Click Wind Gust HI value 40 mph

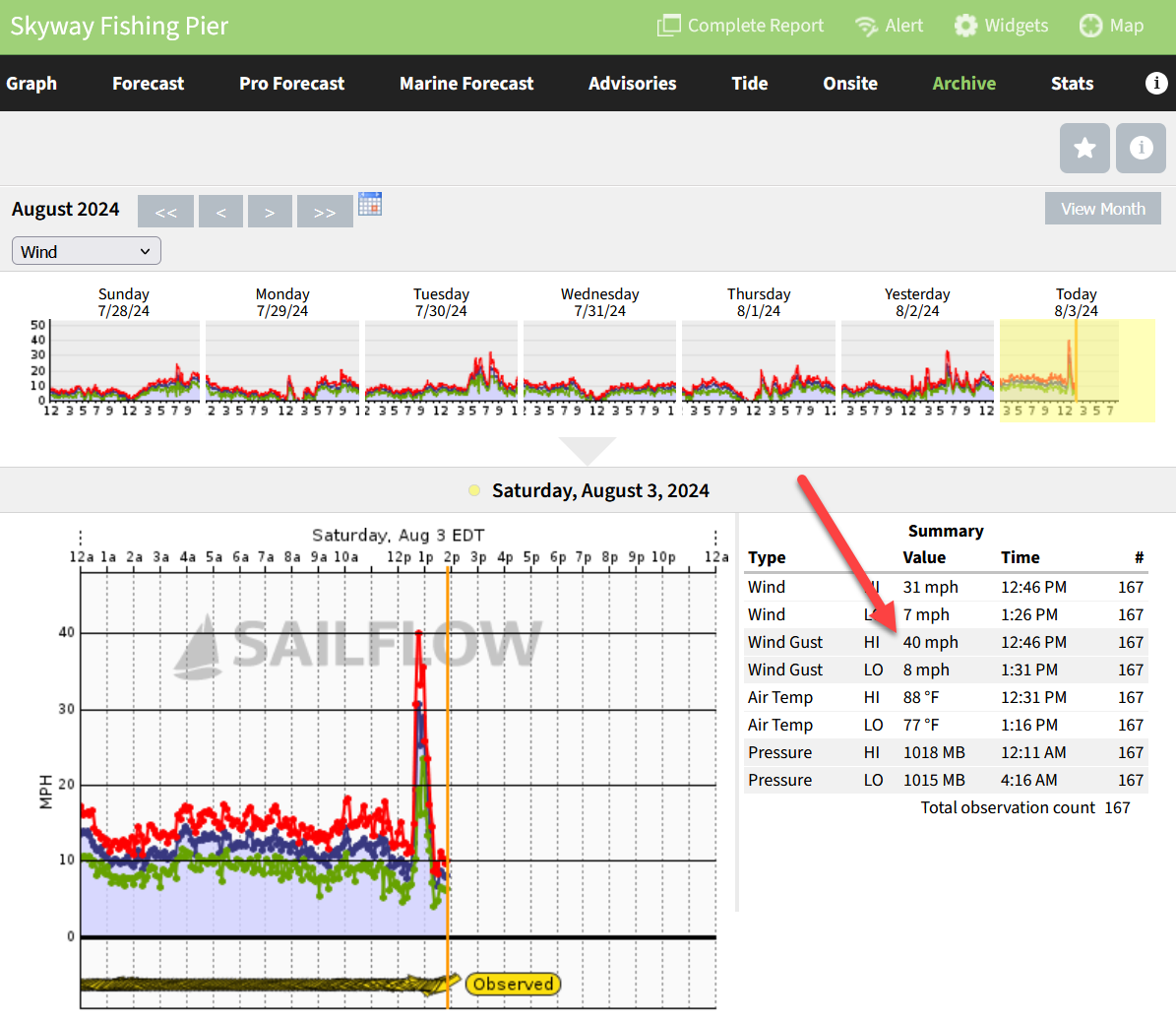pos(930,643)
